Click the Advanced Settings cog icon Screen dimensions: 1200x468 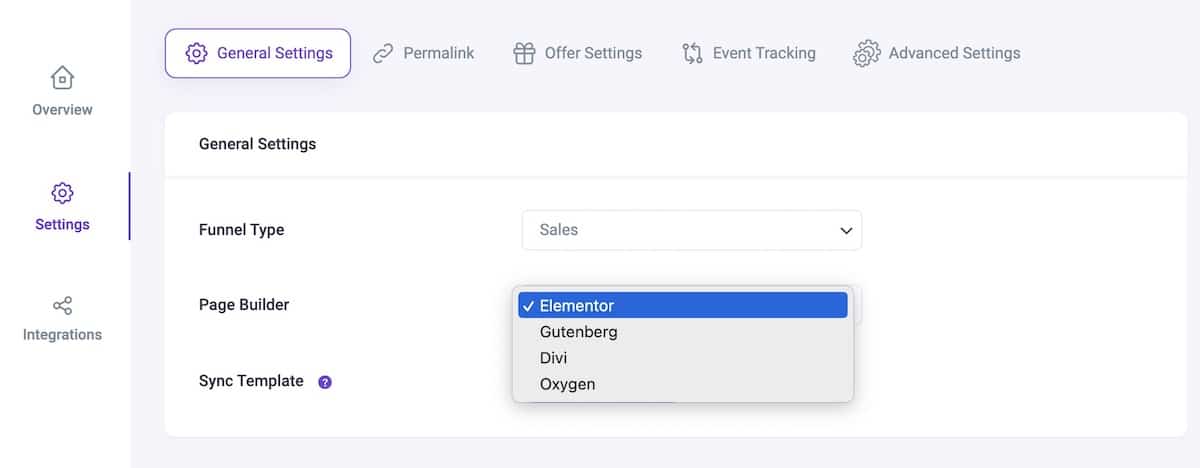tap(866, 53)
